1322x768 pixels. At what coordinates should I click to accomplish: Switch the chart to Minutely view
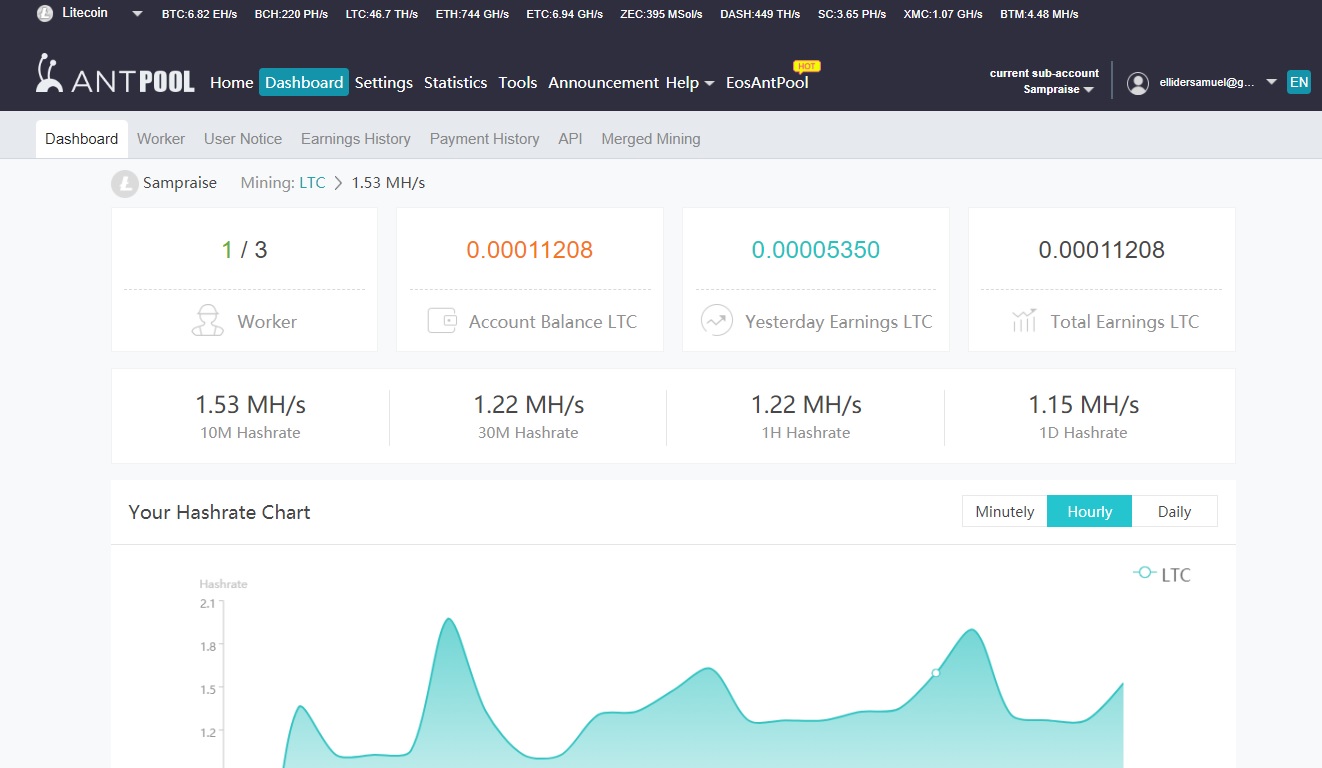1004,511
